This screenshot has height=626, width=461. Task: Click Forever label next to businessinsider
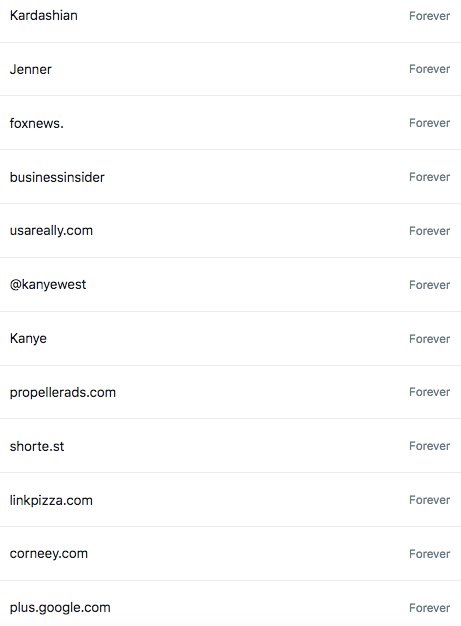(x=429, y=177)
